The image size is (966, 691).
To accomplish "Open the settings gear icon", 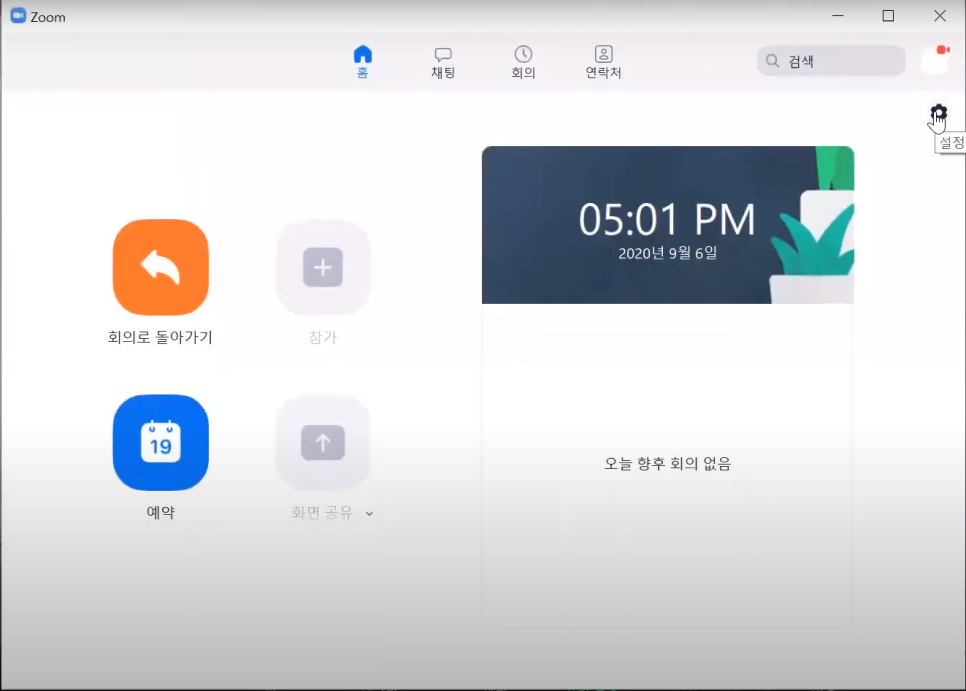I will 938,113.
